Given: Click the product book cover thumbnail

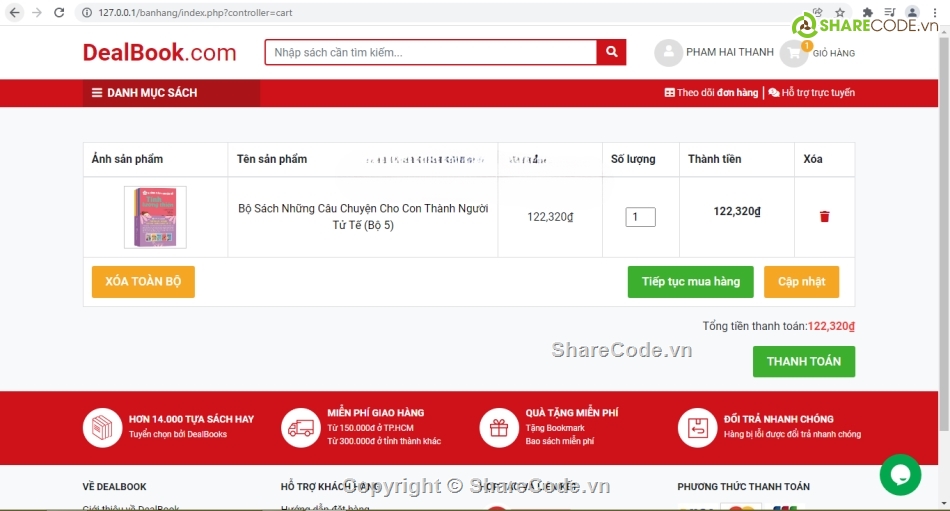Looking at the screenshot, I should point(155,217).
